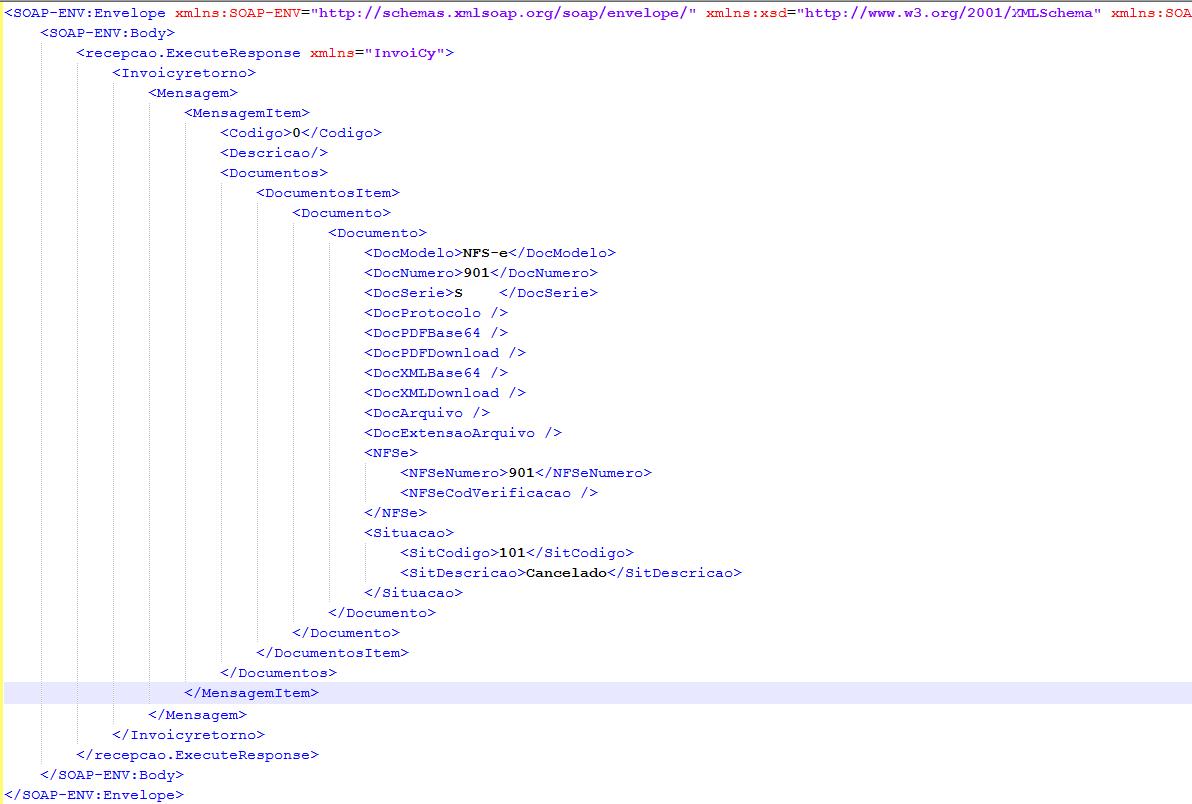Click the S value in DocSerie
The width and height of the screenshot is (1192, 804).
pyautogui.click(x=459, y=293)
